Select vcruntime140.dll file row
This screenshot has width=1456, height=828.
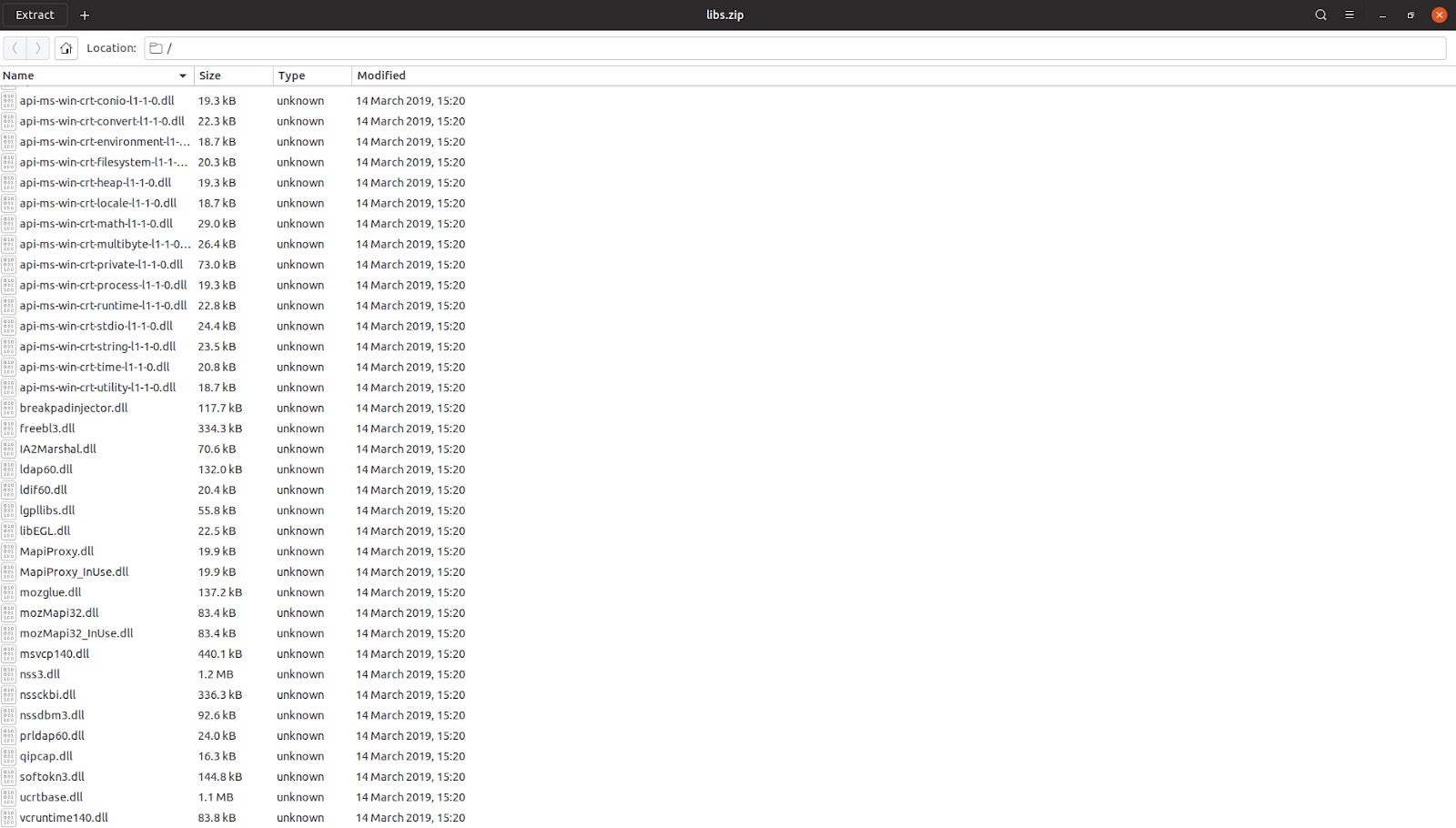(x=64, y=817)
